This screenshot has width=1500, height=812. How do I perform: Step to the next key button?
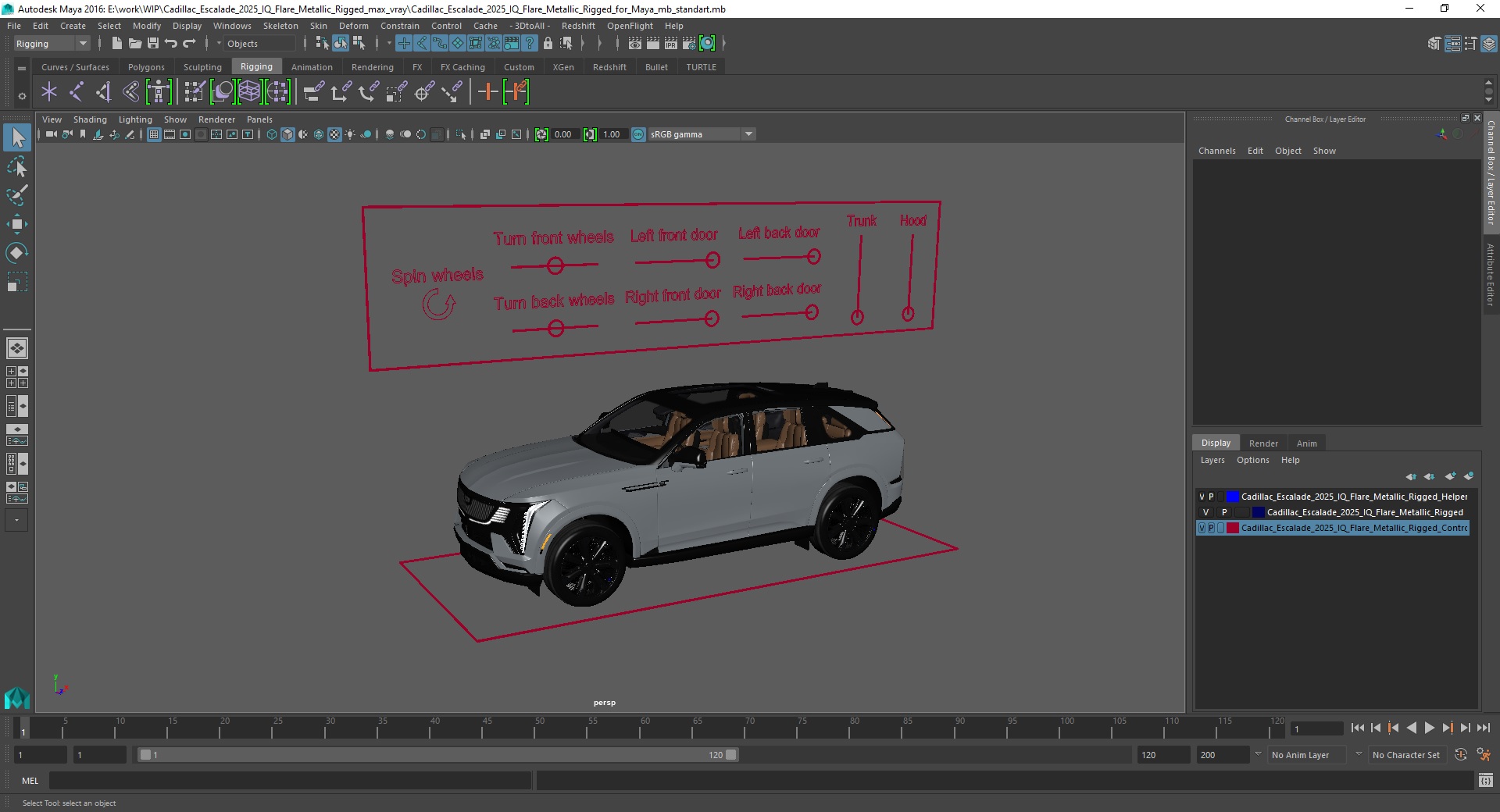click(x=1447, y=728)
